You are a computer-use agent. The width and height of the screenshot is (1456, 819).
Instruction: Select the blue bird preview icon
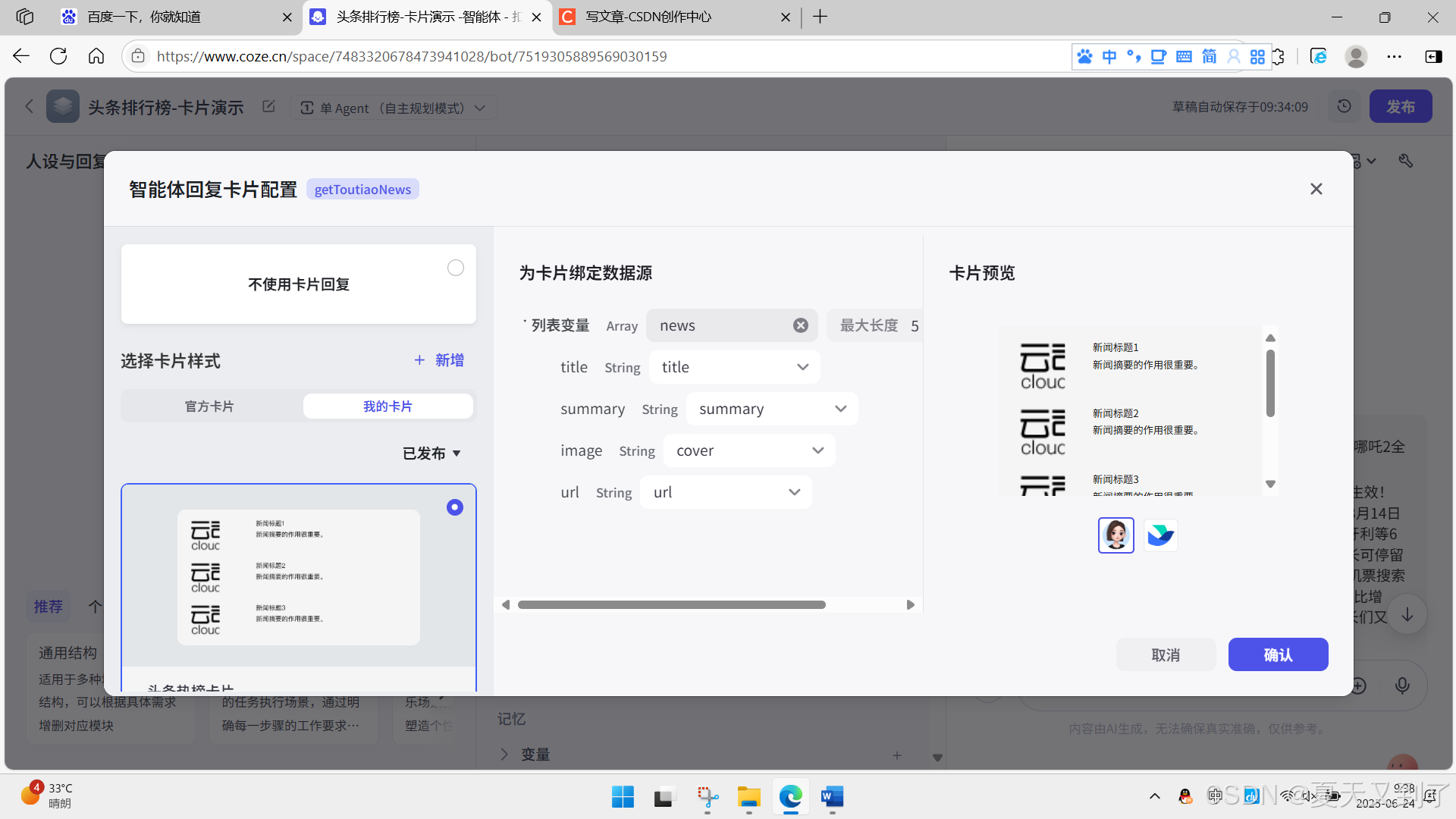tap(1160, 535)
